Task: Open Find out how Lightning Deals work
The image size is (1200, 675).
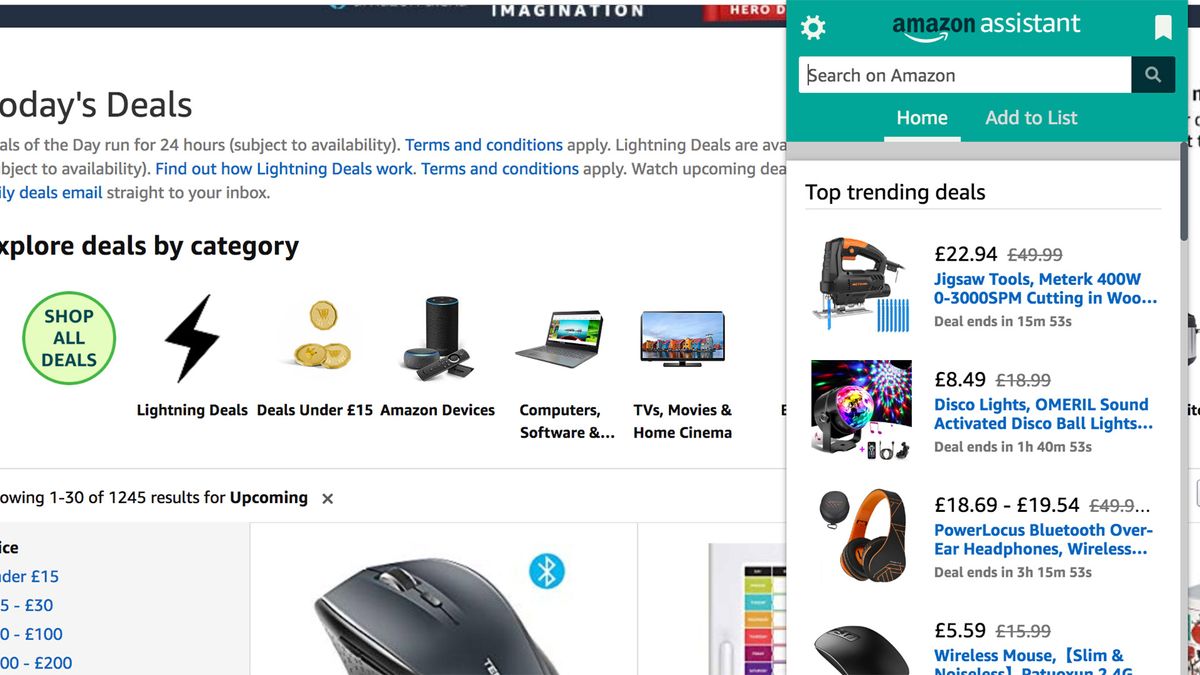Action: coord(284,169)
